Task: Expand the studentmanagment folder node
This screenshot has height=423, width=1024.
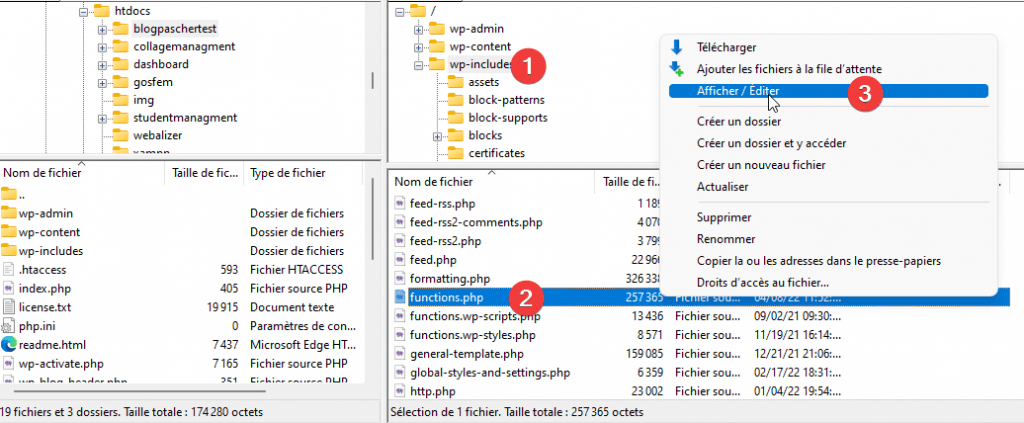Action: point(102,119)
